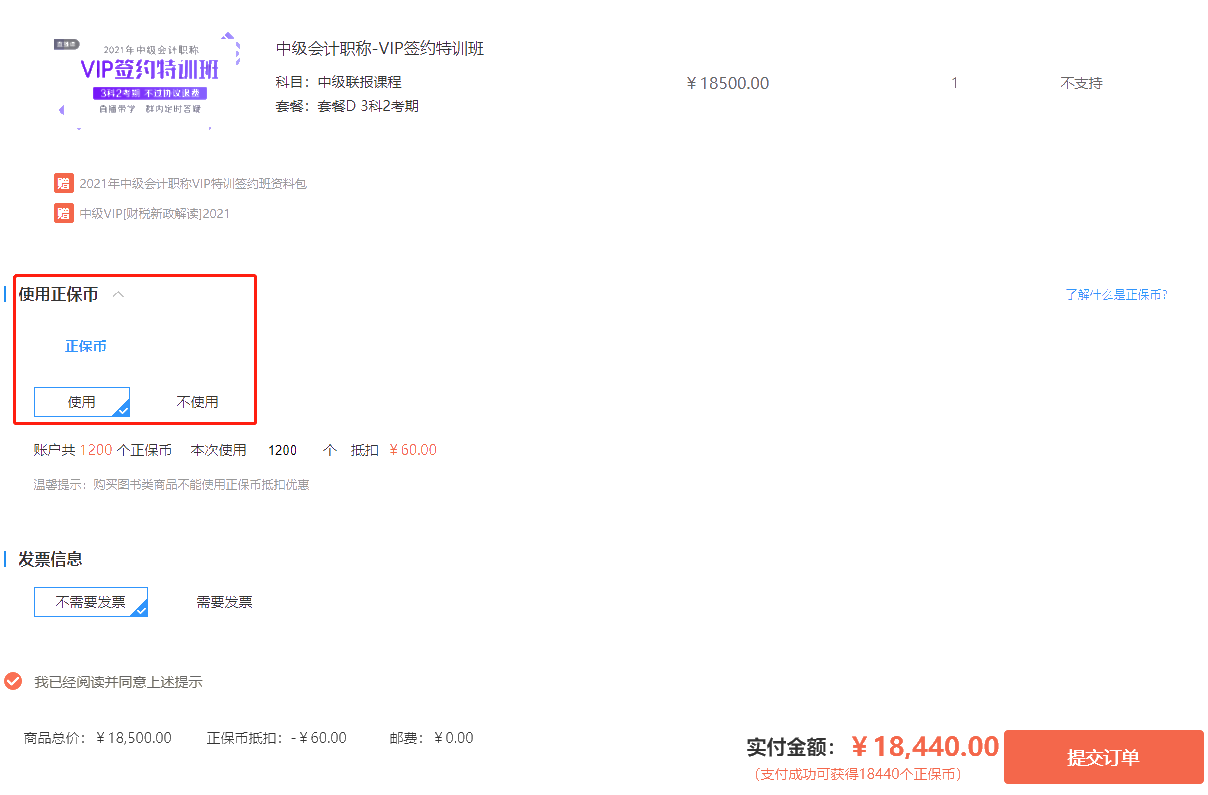Collapse the 使用正保币 section chevron

coord(119,294)
